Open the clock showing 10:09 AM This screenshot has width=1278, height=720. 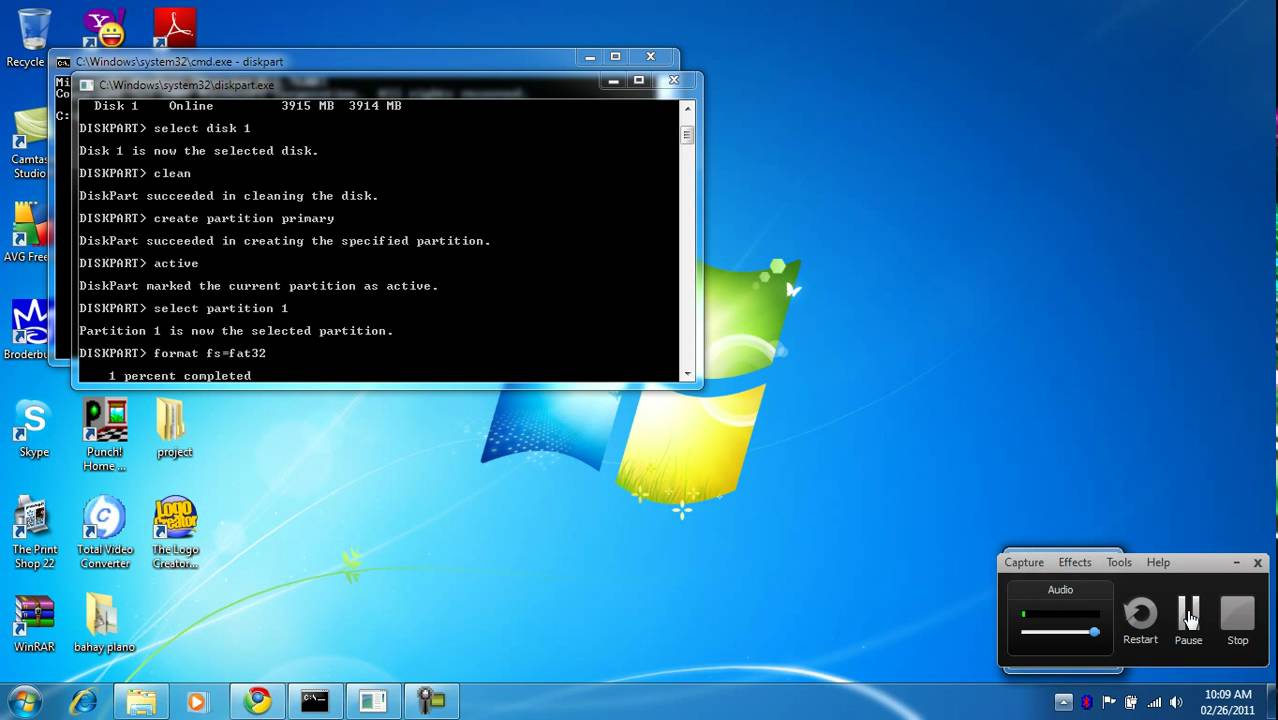point(1228,702)
